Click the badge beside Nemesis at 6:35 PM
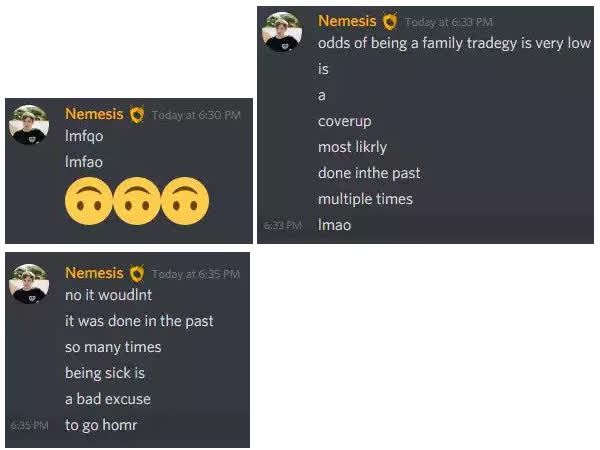The width and height of the screenshot is (600, 450). [137, 273]
